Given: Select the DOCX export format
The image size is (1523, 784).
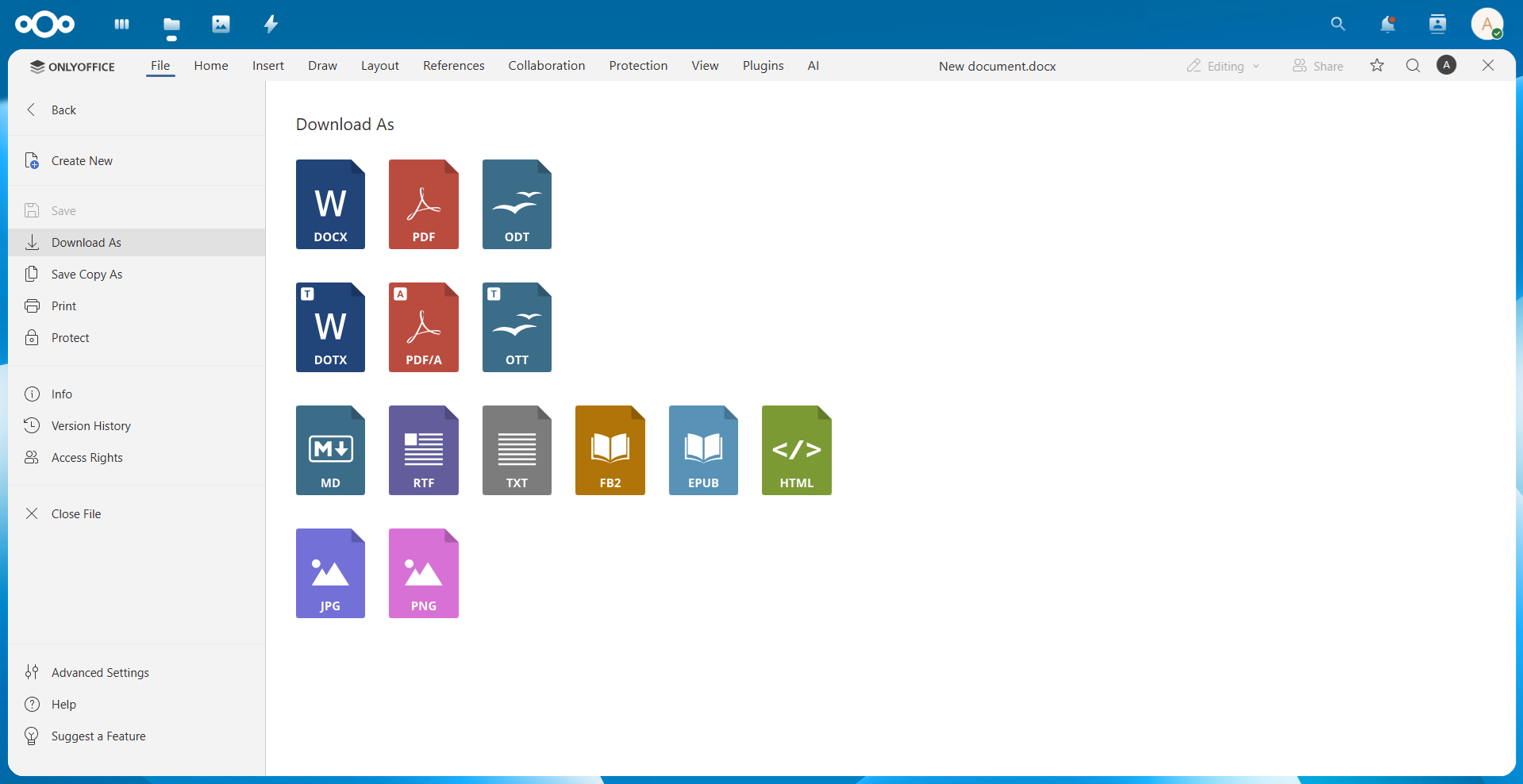Looking at the screenshot, I should pos(330,204).
